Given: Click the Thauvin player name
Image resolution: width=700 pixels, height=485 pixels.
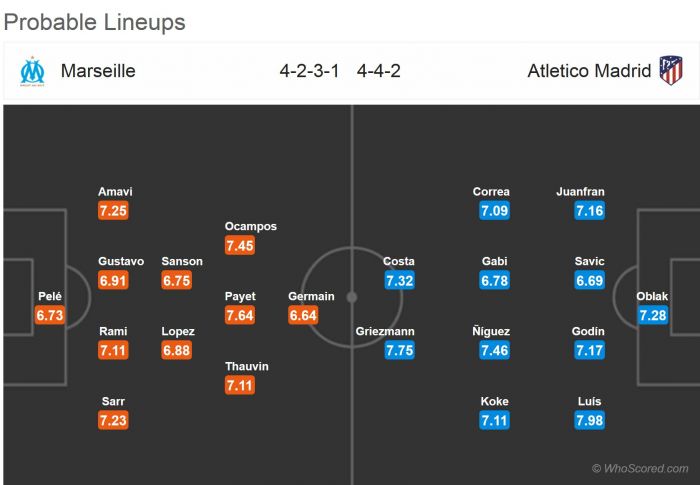Looking at the screenshot, I should coord(247,367).
